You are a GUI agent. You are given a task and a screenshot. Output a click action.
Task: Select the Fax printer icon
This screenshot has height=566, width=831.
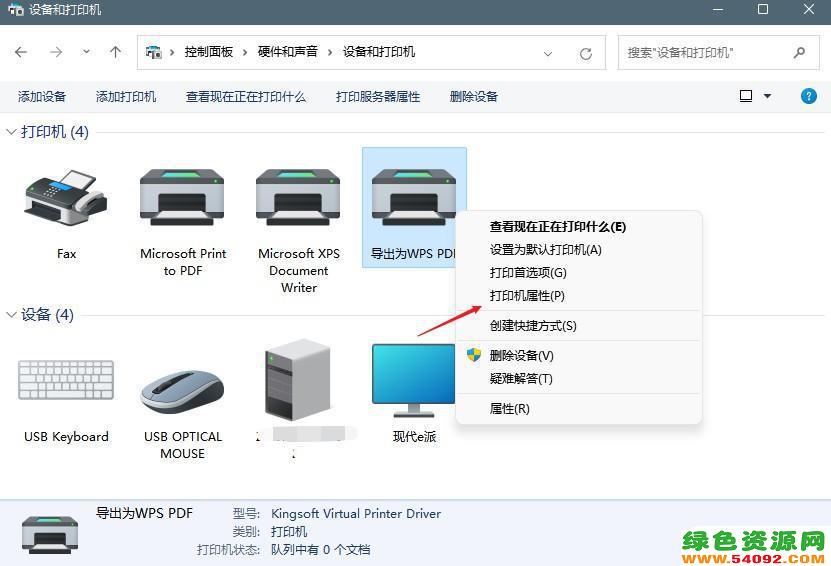(x=66, y=199)
